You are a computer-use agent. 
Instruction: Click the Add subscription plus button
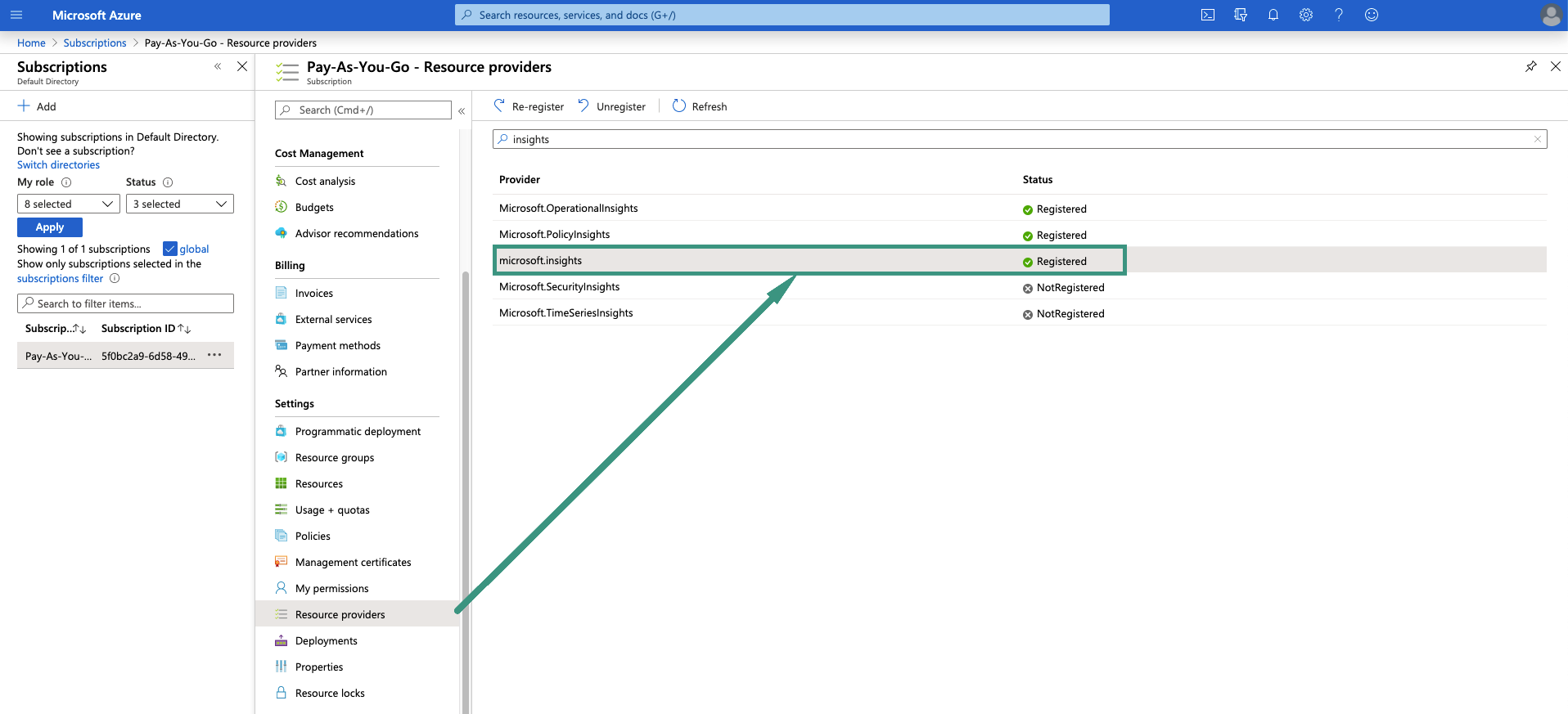[37, 106]
